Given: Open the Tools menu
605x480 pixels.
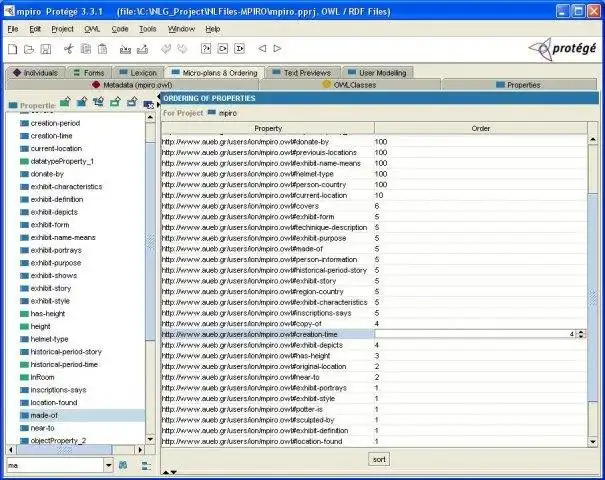Looking at the screenshot, I should click(148, 29).
